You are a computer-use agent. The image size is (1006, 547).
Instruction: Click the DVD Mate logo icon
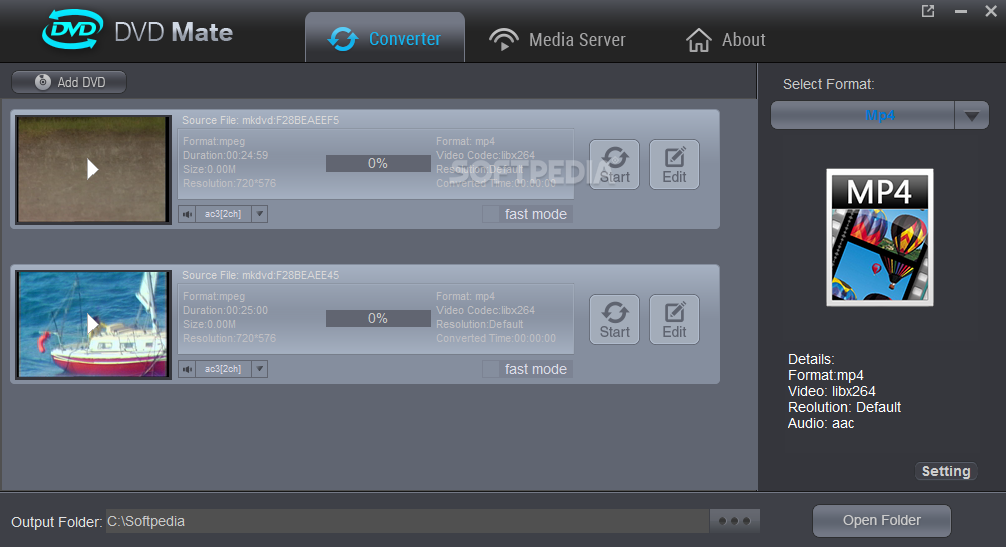pyautogui.click(x=72, y=30)
